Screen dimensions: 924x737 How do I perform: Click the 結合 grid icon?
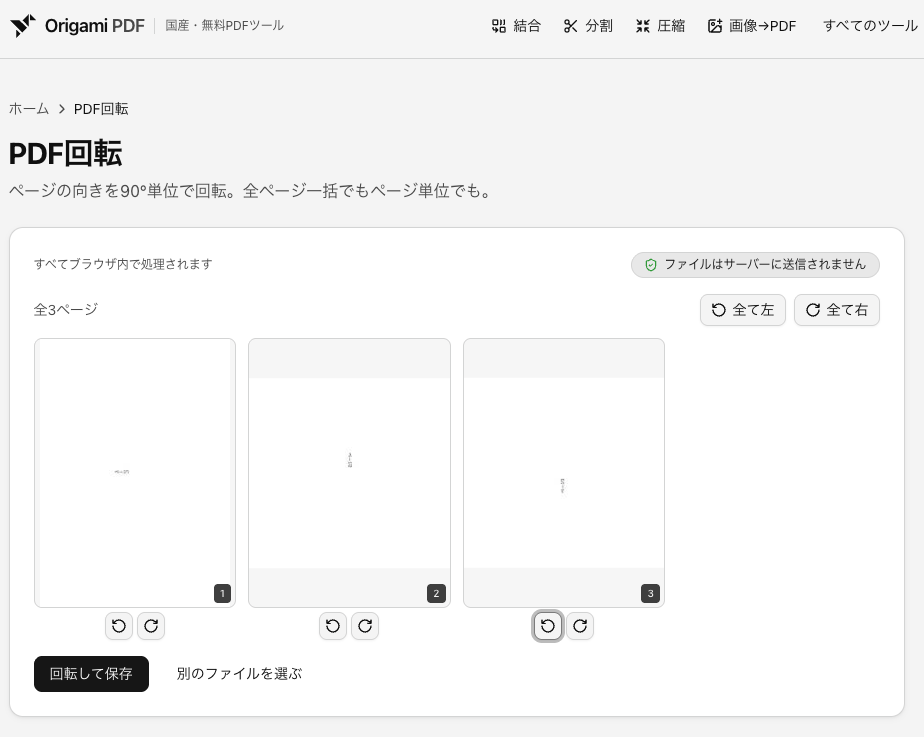click(x=499, y=26)
